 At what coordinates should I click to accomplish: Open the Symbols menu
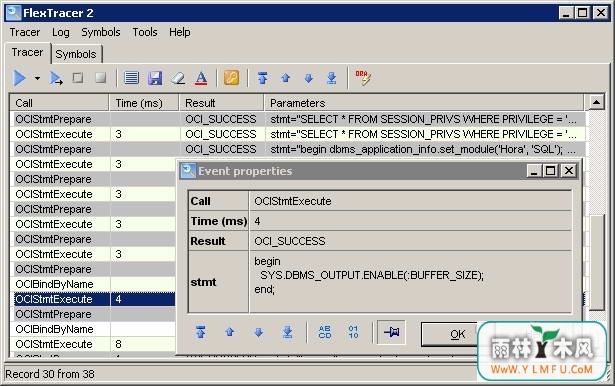pos(101,32)
